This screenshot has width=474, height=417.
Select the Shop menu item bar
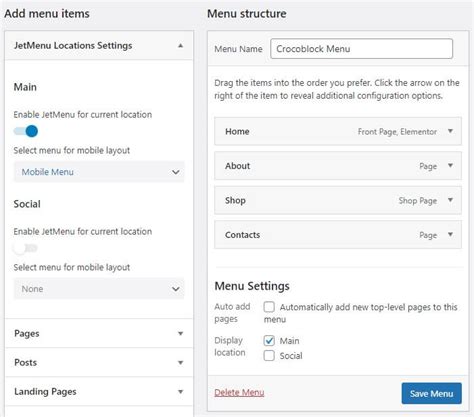pyautogui.click(x=338, y=200)
